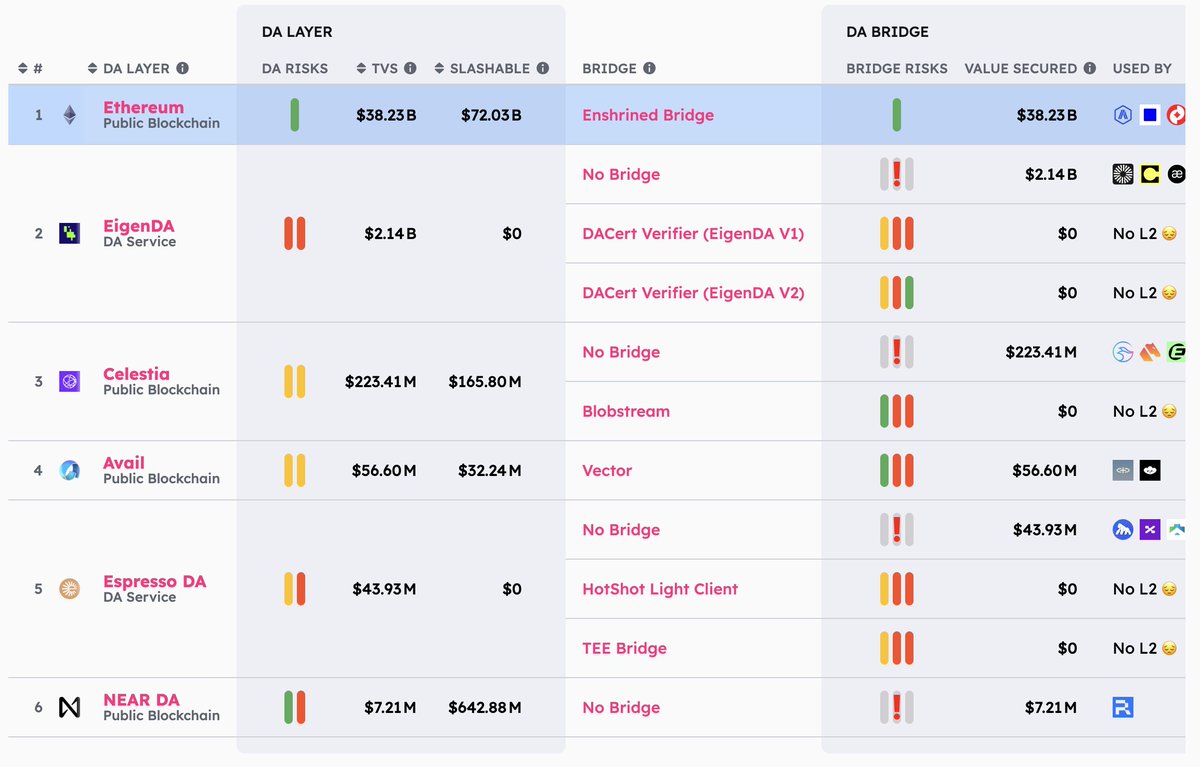Click the Avail blue logo icon
This screenshot has width=1200, height=767.
69,470
